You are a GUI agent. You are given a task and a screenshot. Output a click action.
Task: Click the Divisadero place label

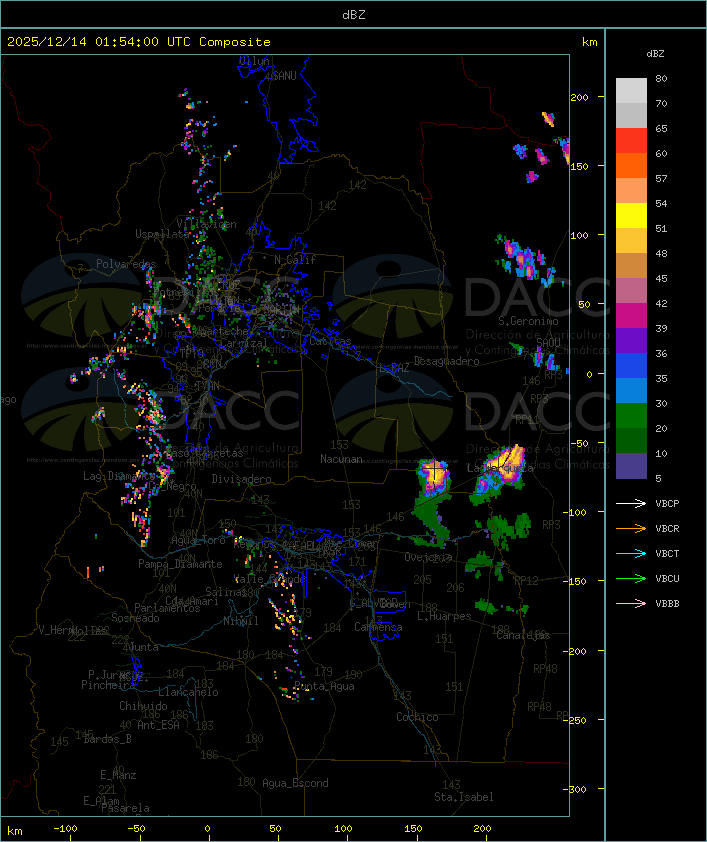pyautogui.click(x=242, y=479)
